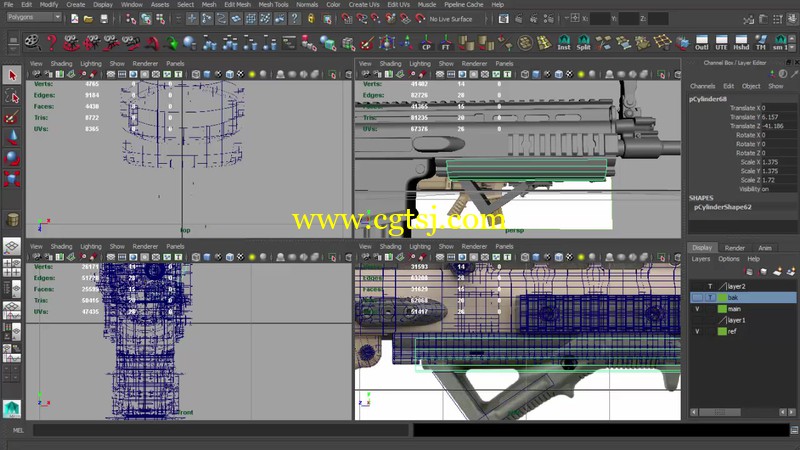
Task: Click the New Scene icon
Action: [74, 19]
